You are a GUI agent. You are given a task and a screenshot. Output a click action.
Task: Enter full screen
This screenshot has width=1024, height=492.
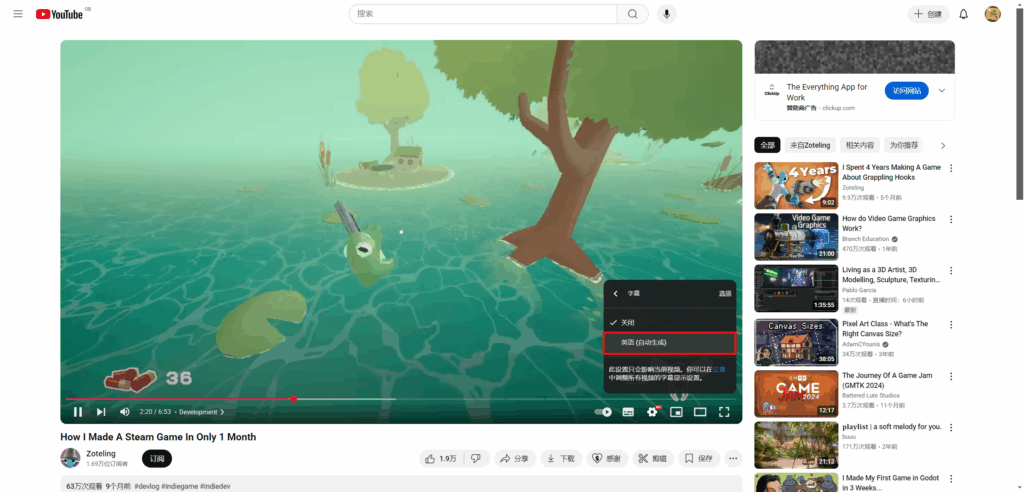(724, 412)
